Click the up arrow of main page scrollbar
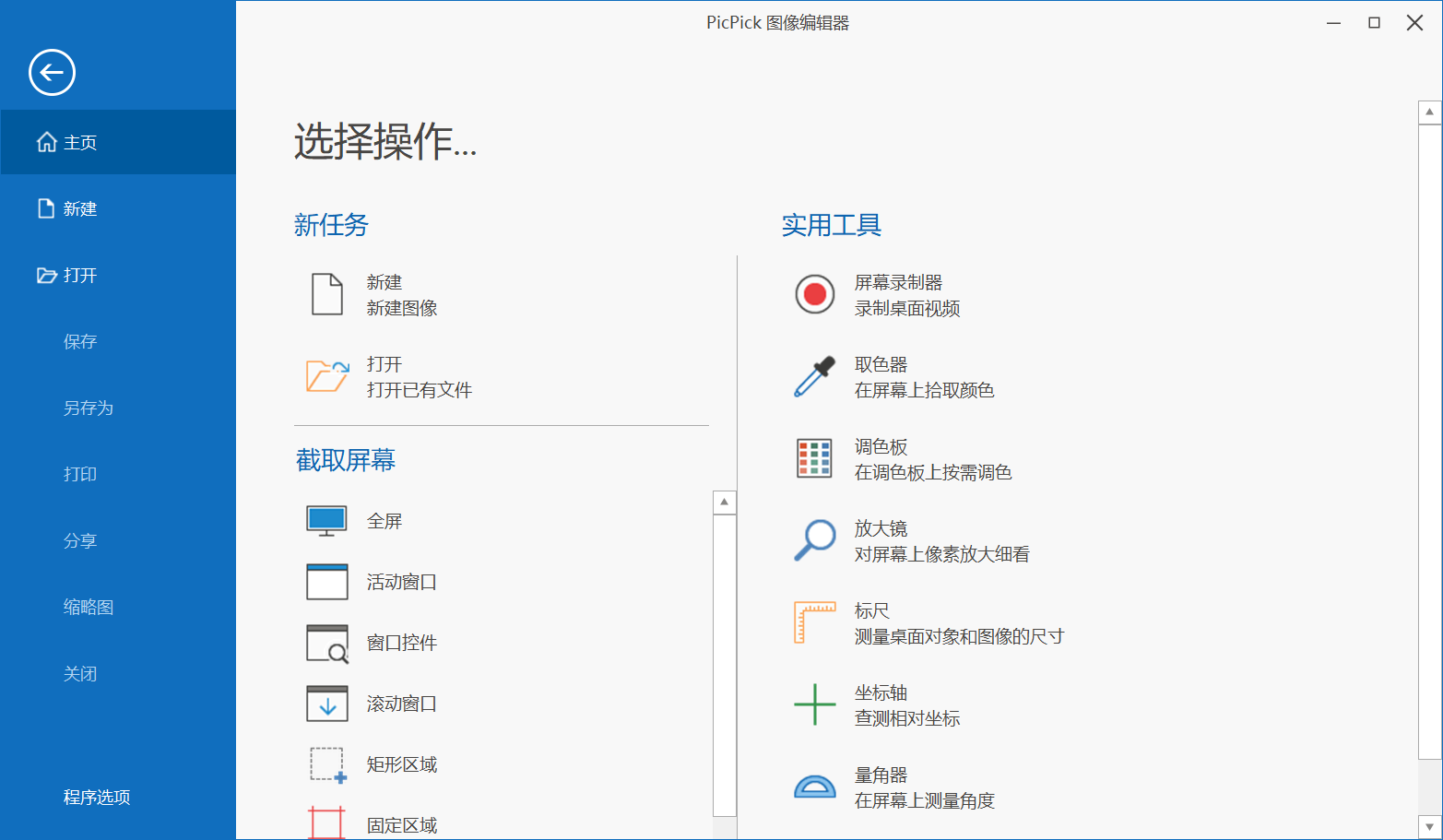This screenshot has height=840, width=1443. 1429,112
